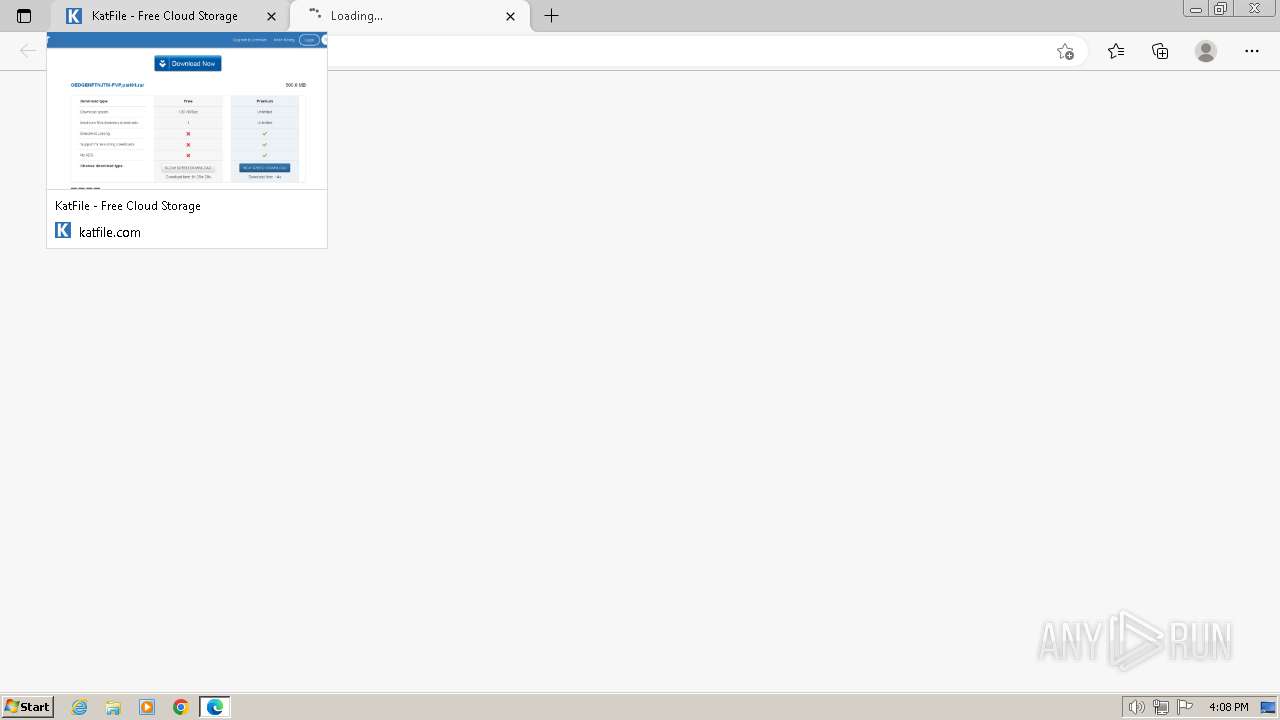
Task: Switch to the Loading... tab
Action: tap(410, 16)
